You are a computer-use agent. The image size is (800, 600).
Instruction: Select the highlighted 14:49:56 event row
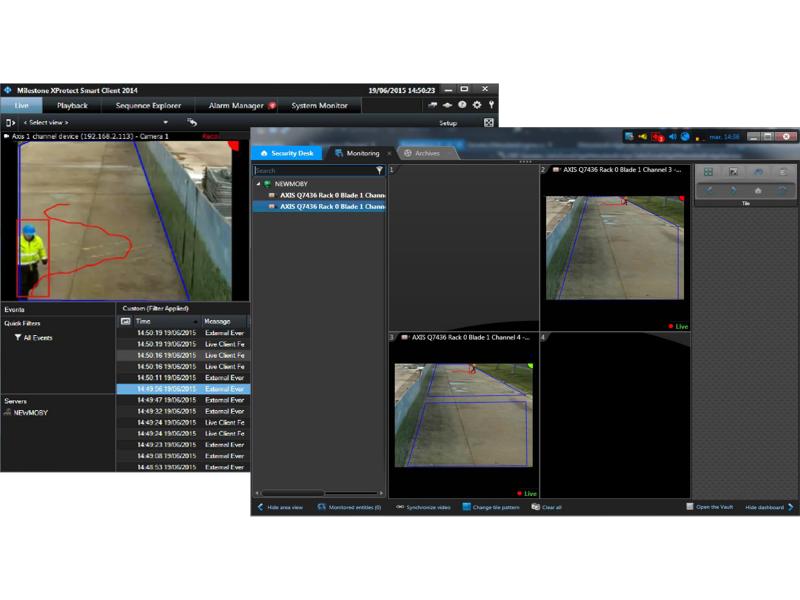pyautogui.click(x=183, y=389)
